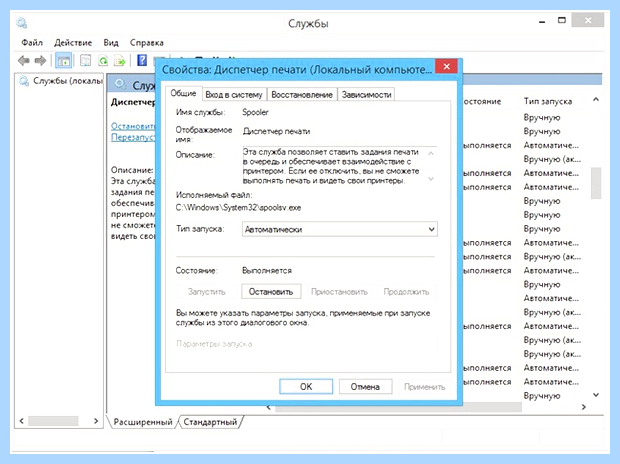Open the Вид menu
This screenshot has height=464, width=620.
click(111, 42)
